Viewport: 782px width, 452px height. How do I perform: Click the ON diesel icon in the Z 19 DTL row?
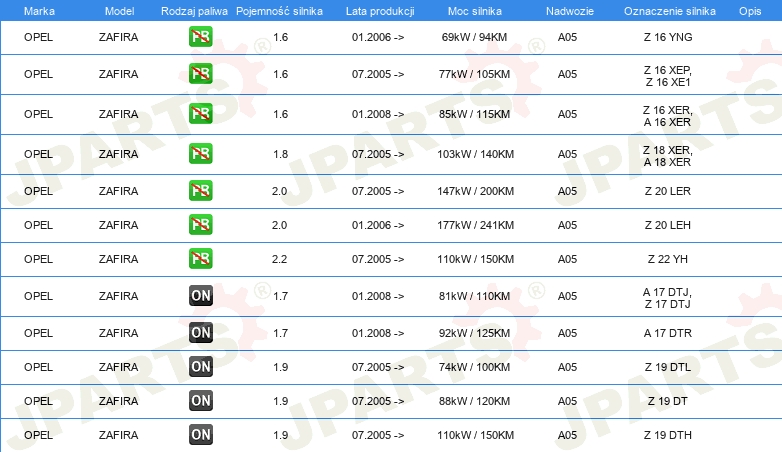click(200, 366)
